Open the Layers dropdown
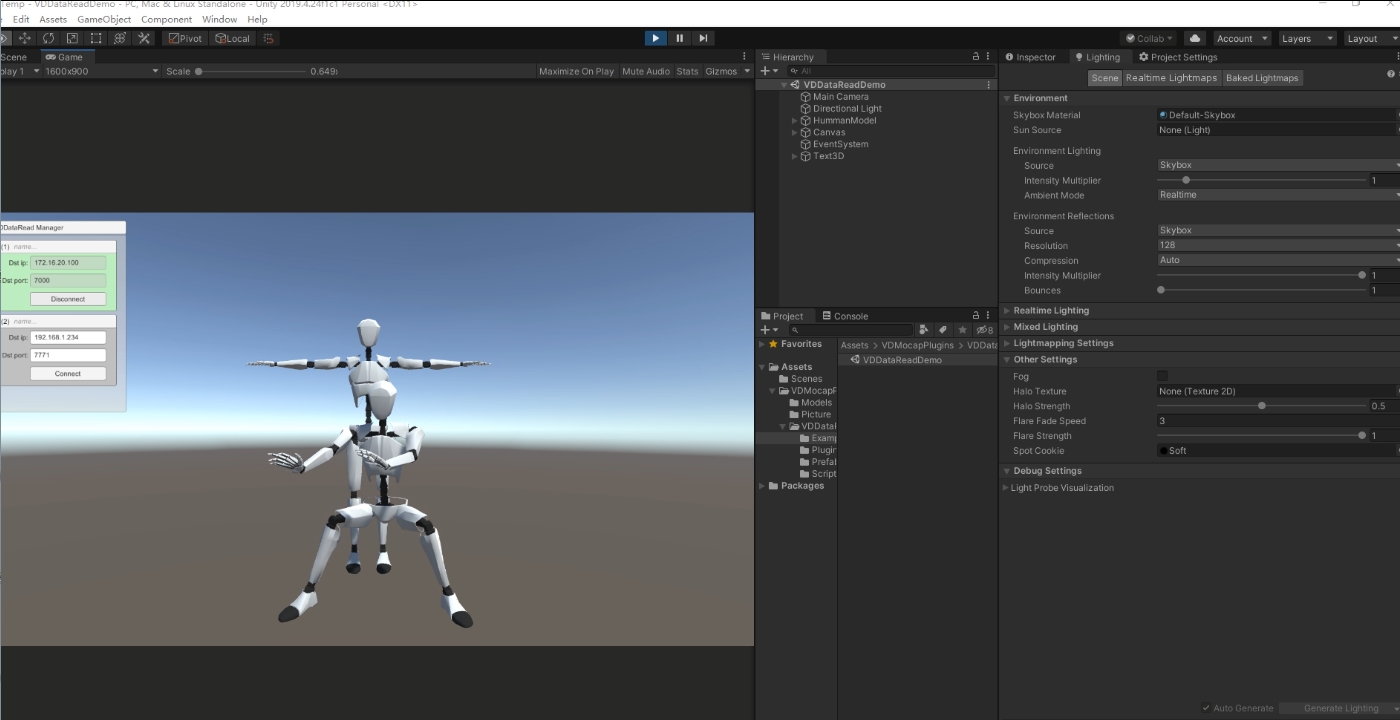 coord(1306,38)
